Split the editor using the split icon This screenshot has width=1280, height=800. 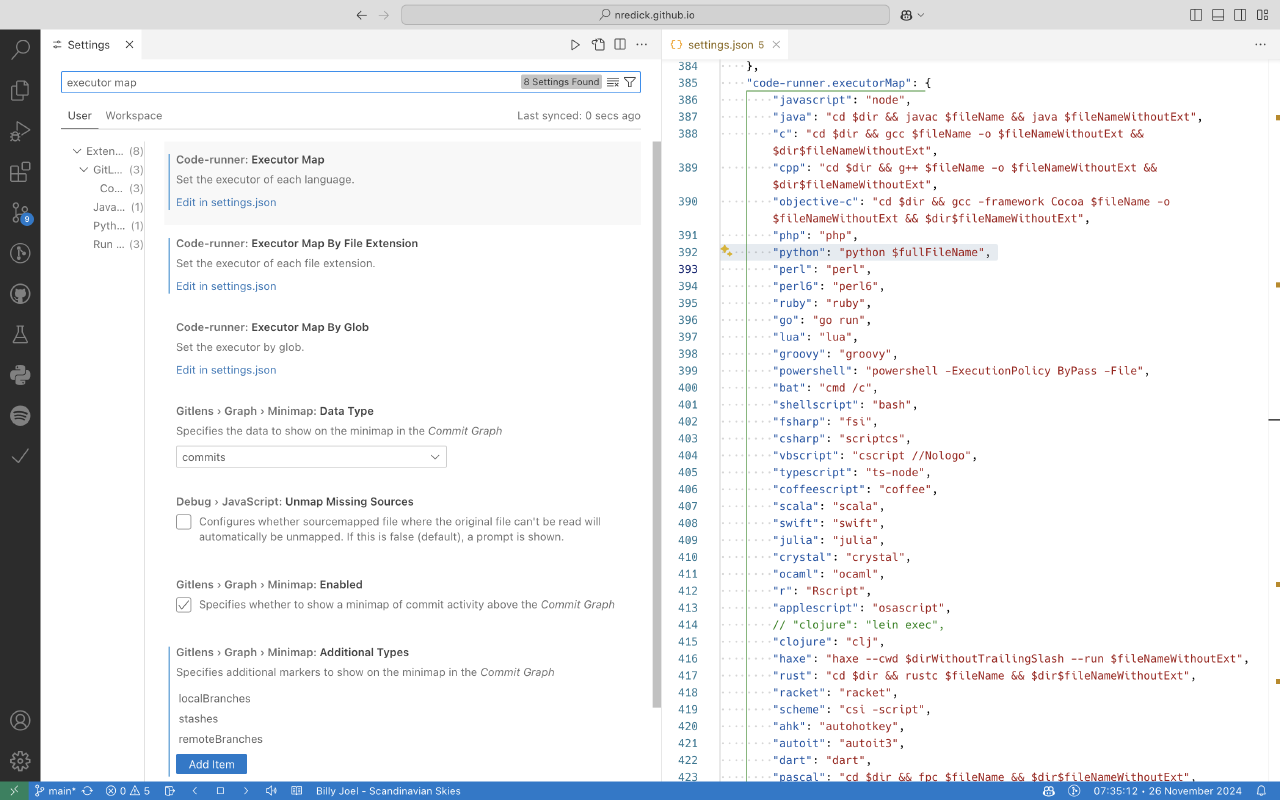[x=620, y=44]
